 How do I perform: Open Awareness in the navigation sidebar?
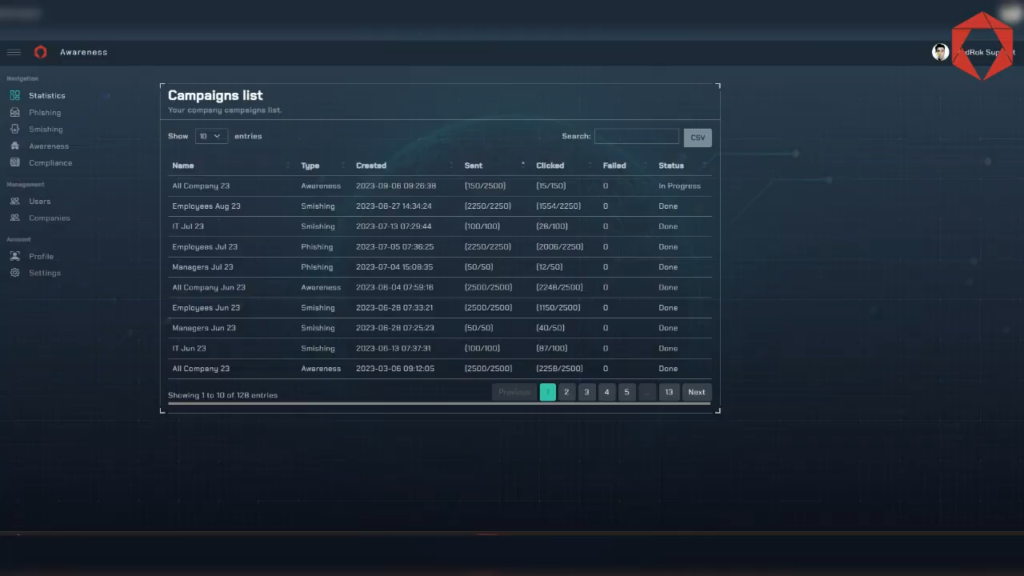coord(48,146)
